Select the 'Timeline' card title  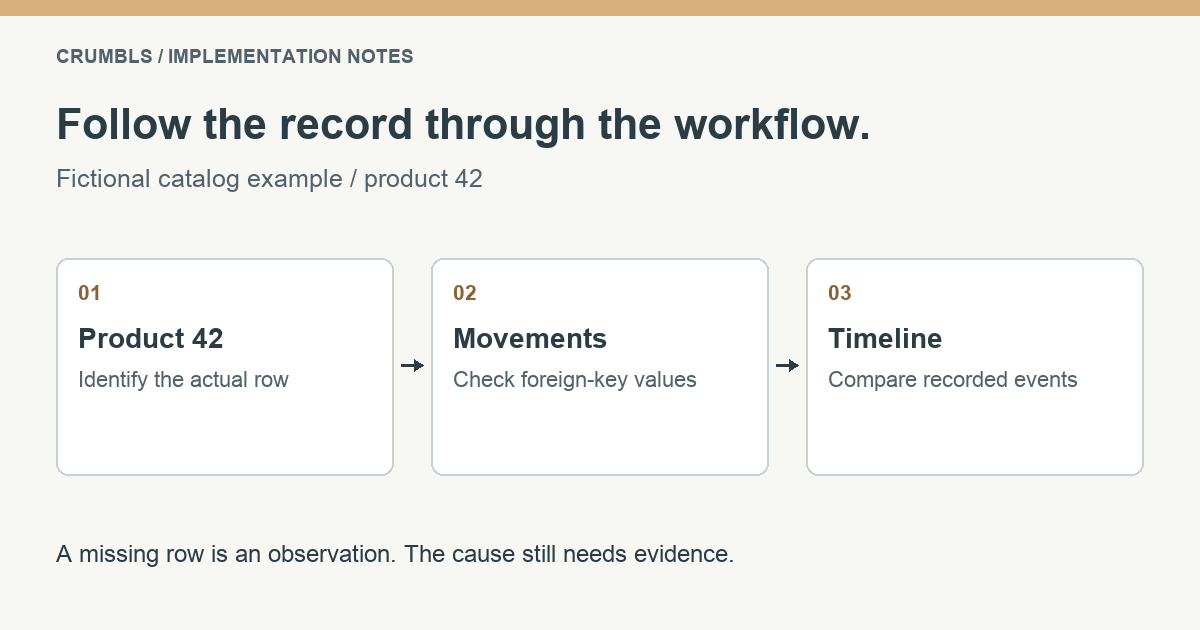(885, 339)
